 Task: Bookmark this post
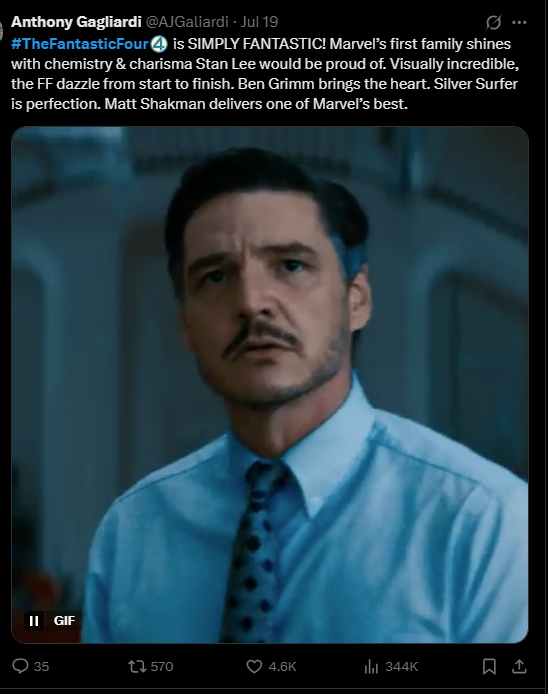[489, 666]
